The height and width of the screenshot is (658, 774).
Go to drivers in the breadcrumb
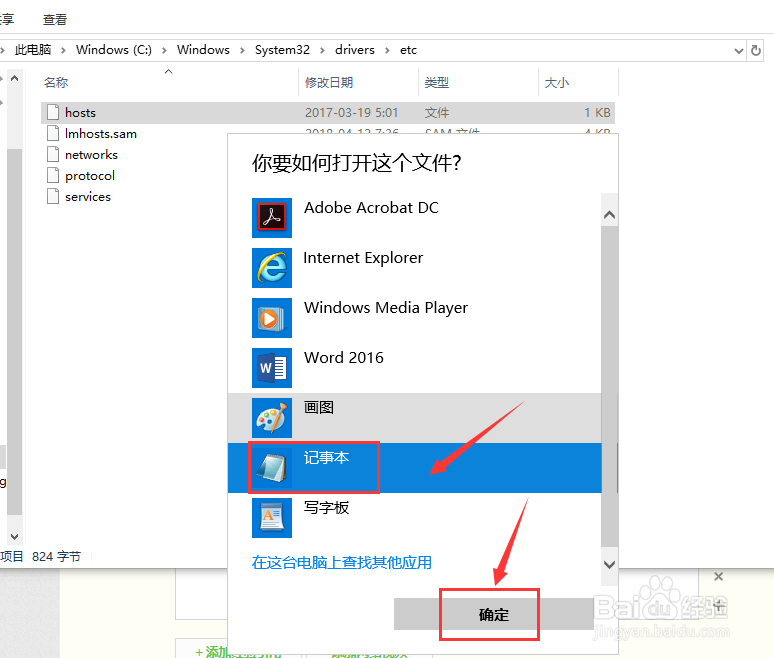pos(355,50)
